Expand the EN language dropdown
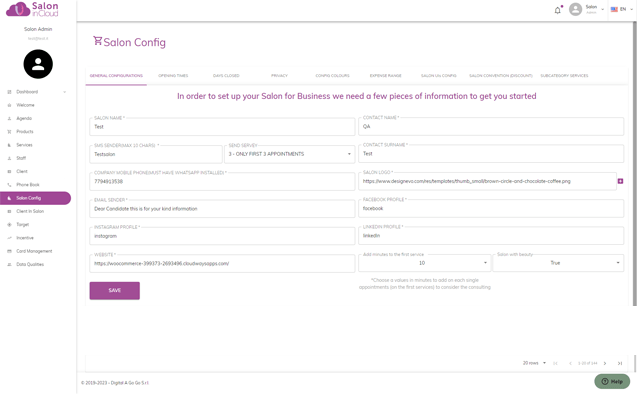The height and width of the screenshot is (394, 637). click(631, 9)
